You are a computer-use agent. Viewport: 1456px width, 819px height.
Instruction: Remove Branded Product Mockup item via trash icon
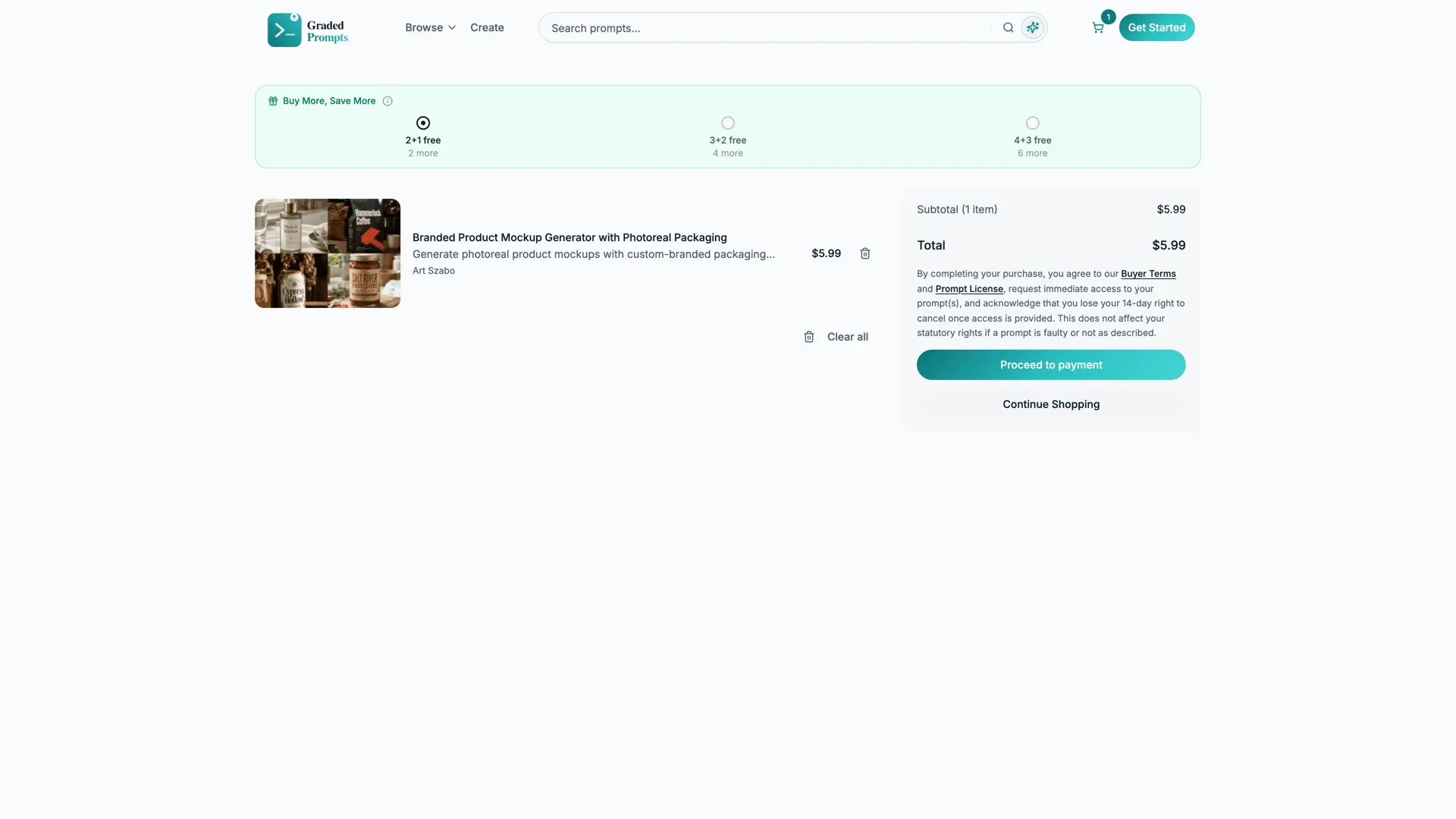[865, 253]
